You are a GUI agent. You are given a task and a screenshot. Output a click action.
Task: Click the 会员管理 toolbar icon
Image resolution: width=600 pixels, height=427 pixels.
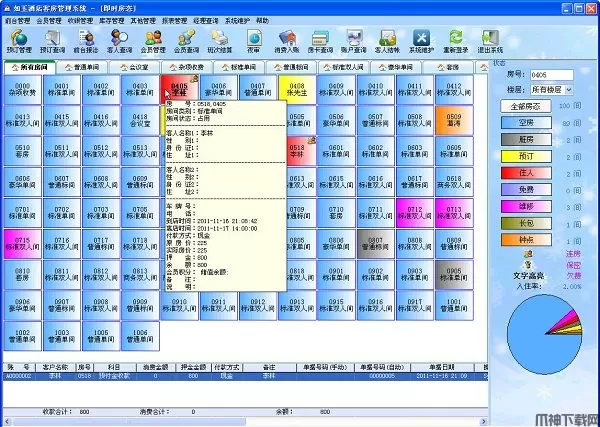pos(153,41)
